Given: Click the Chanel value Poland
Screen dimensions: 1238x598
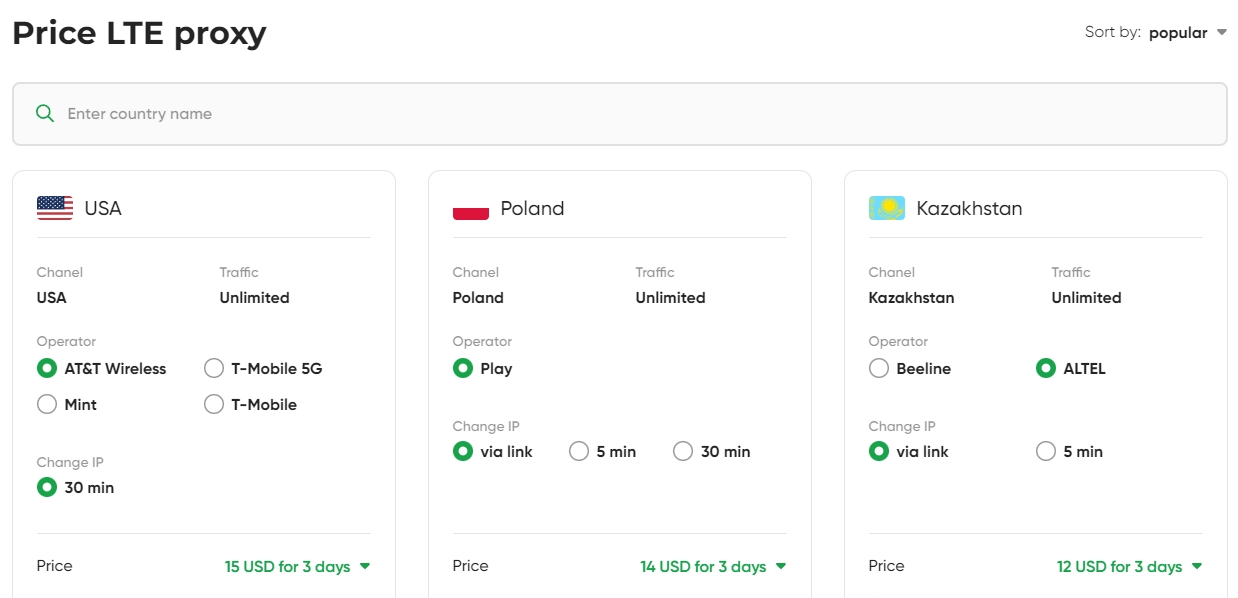Looking at the screenshot, I should pos(478,297).
